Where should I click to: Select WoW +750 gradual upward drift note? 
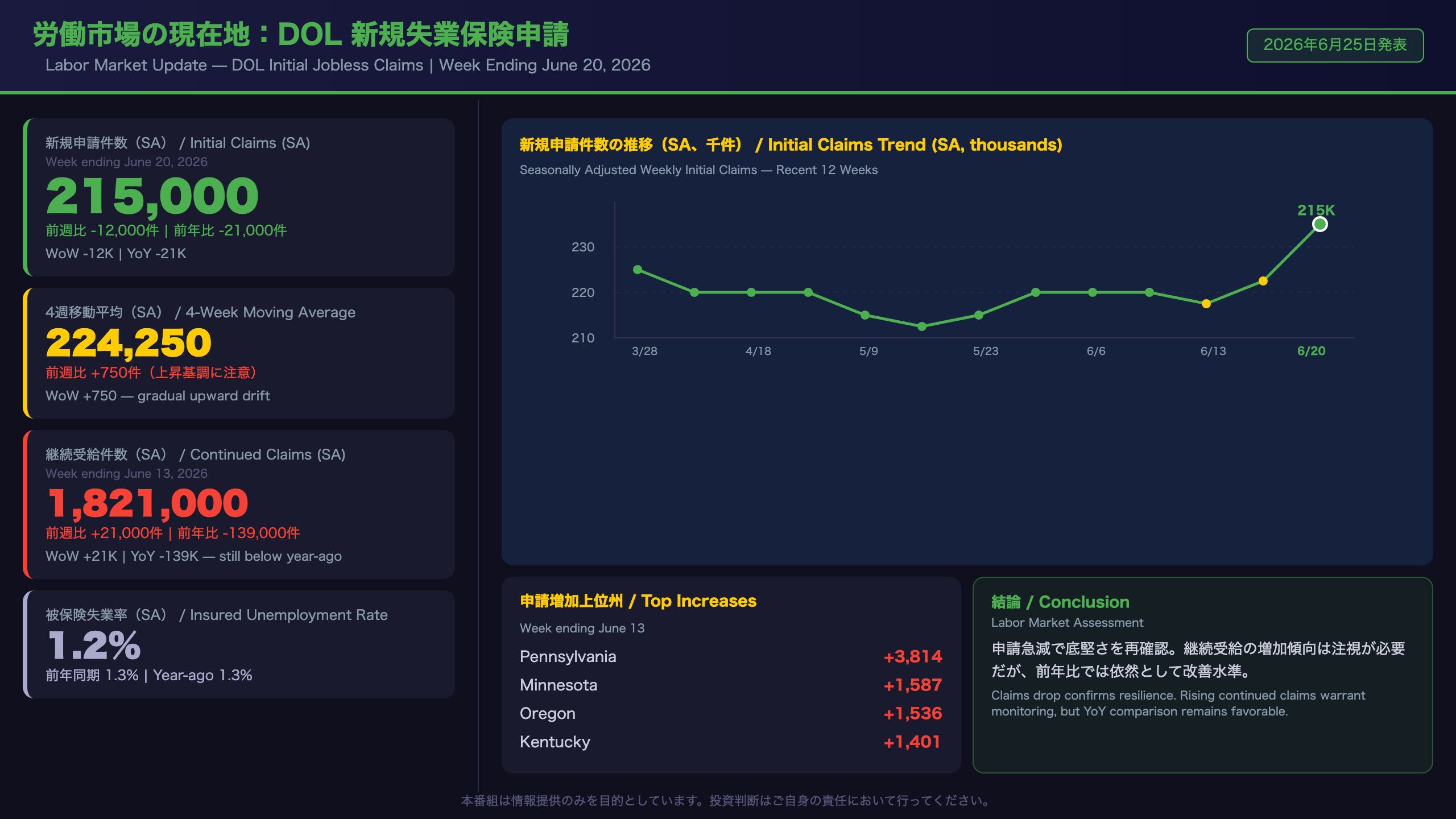click(x=158, y=396)
